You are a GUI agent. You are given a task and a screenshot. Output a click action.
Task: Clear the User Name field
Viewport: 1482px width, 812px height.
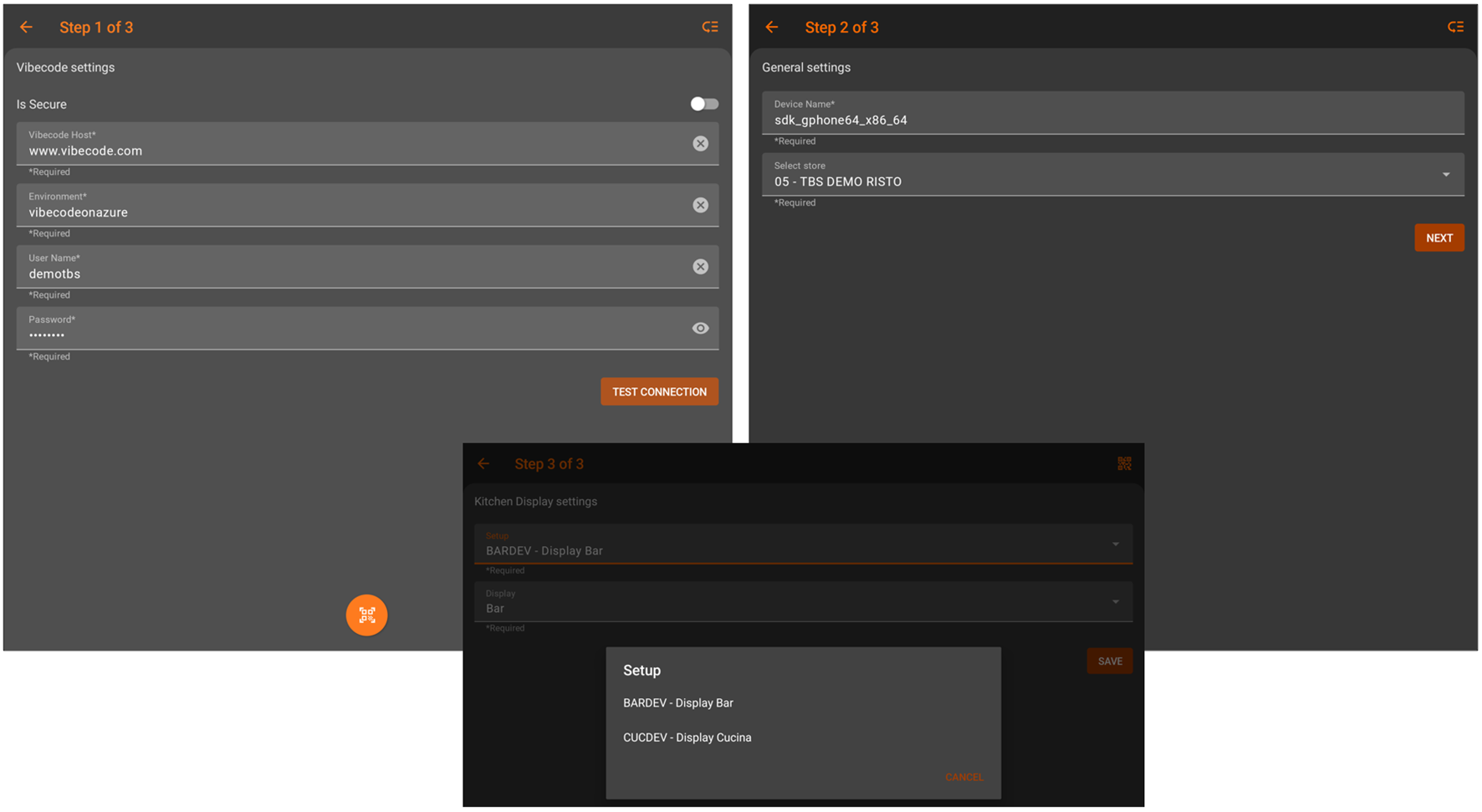point(700,267)
